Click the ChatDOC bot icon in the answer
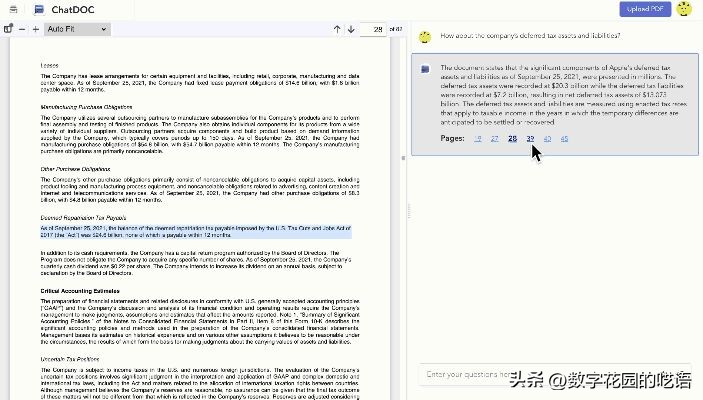The height and width of the screenshot is (400, 703). point(425,69)
